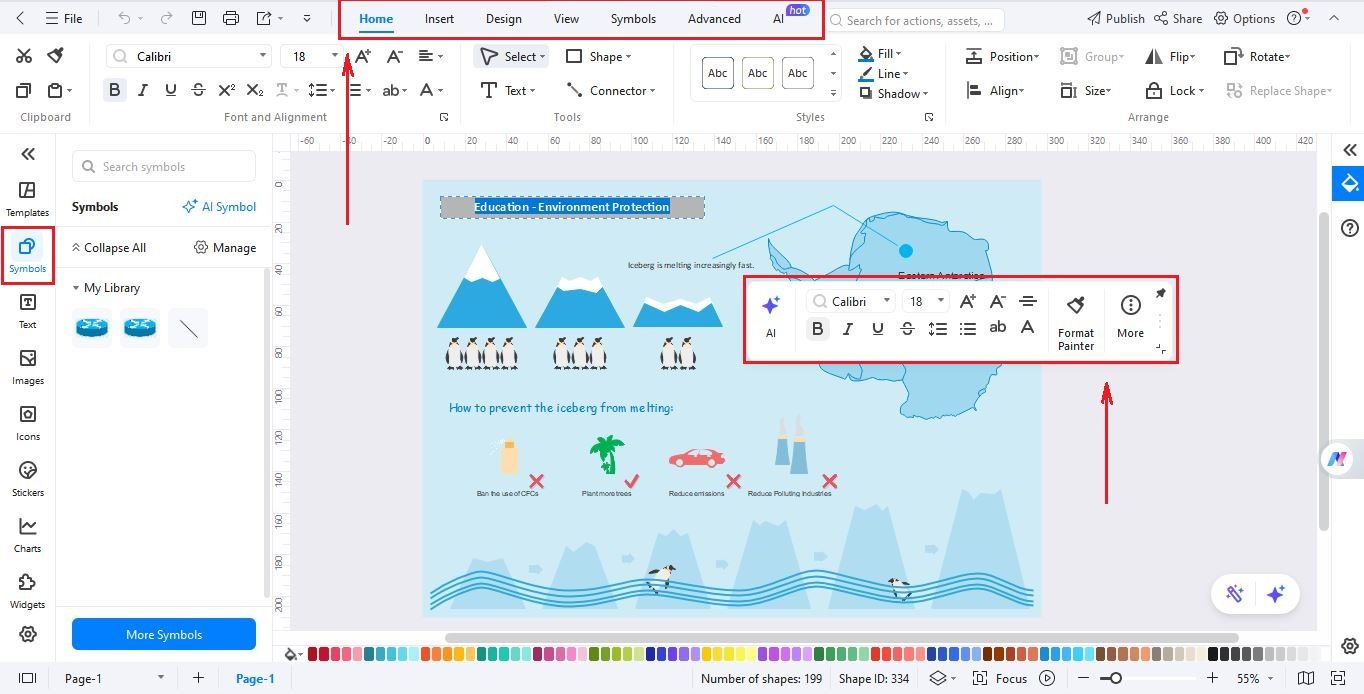Click the AI Symbol link
Viewport: 1364px width, 694px height.
pos(219,206)
